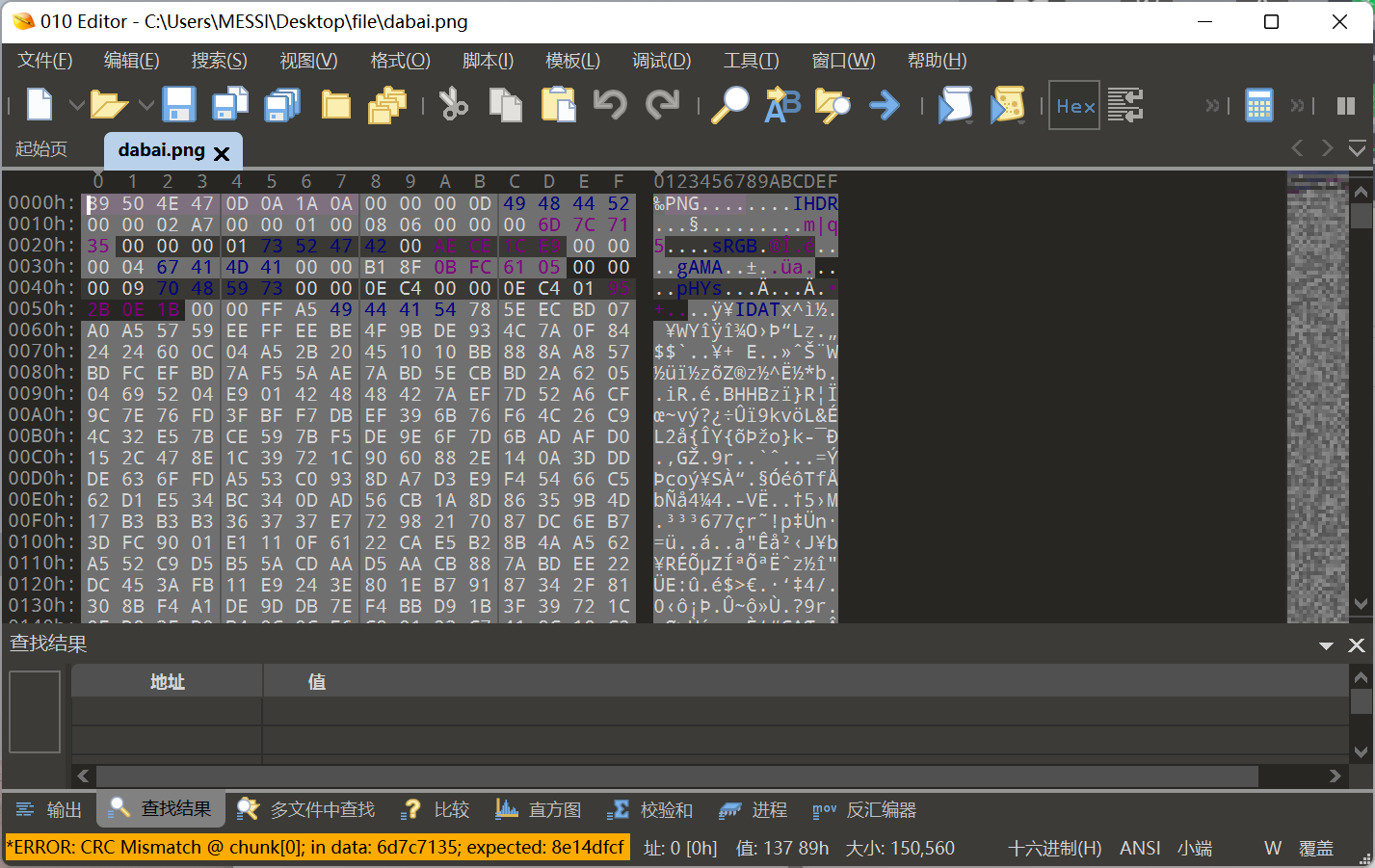Expand hidden toolbar items before calculator
1375x868 pixels.
[x=1213, y=105]
